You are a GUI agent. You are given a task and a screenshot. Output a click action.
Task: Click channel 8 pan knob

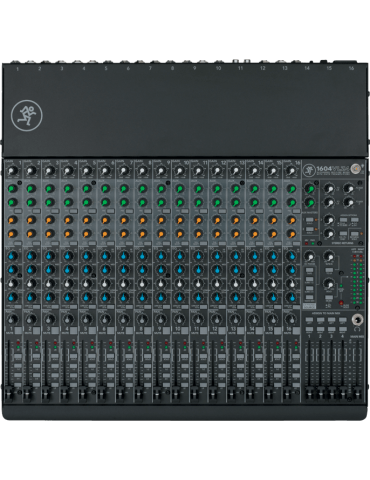click(x=142, y=319)
